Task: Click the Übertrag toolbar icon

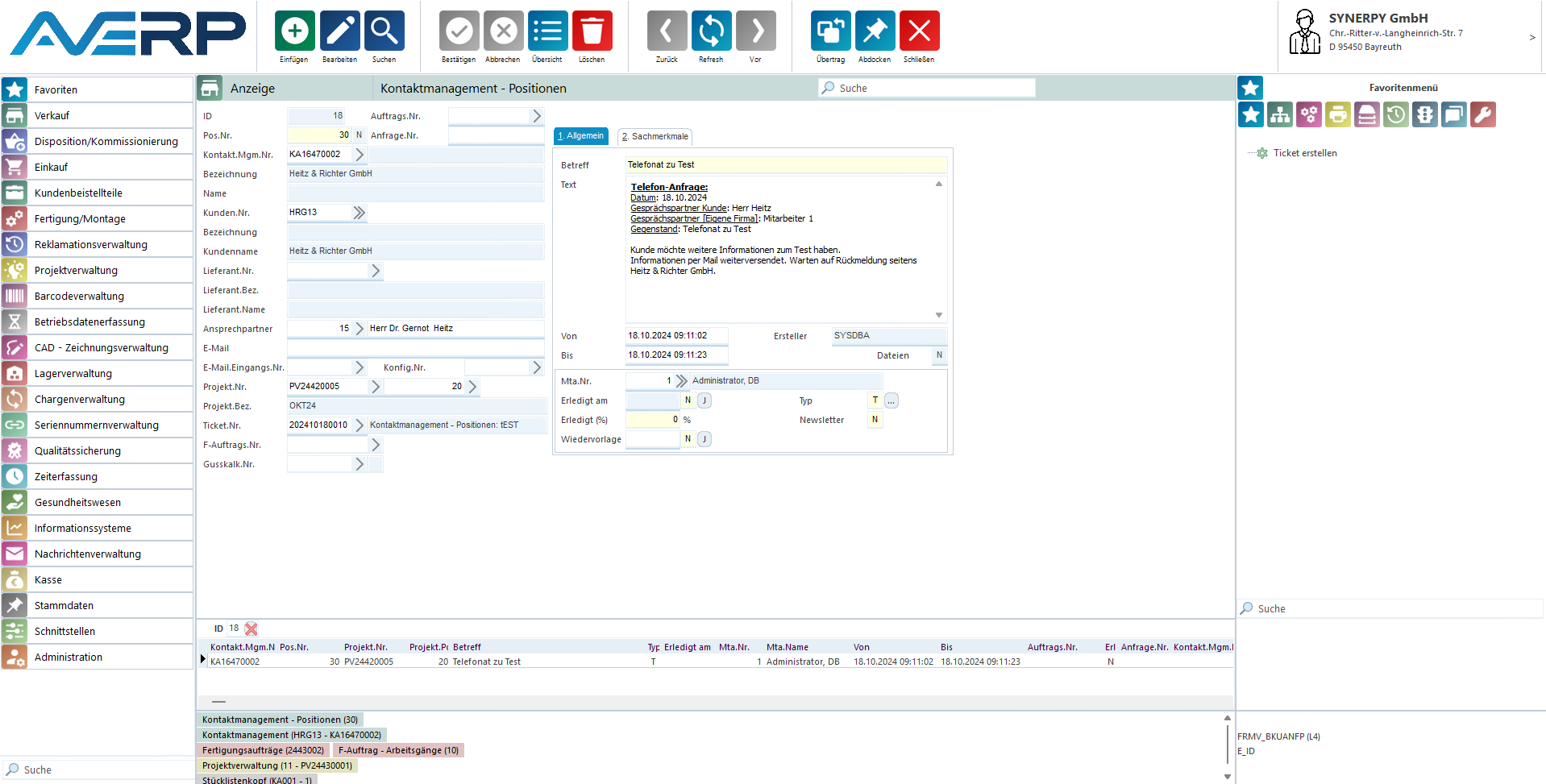Action: (x=830, y=31)
